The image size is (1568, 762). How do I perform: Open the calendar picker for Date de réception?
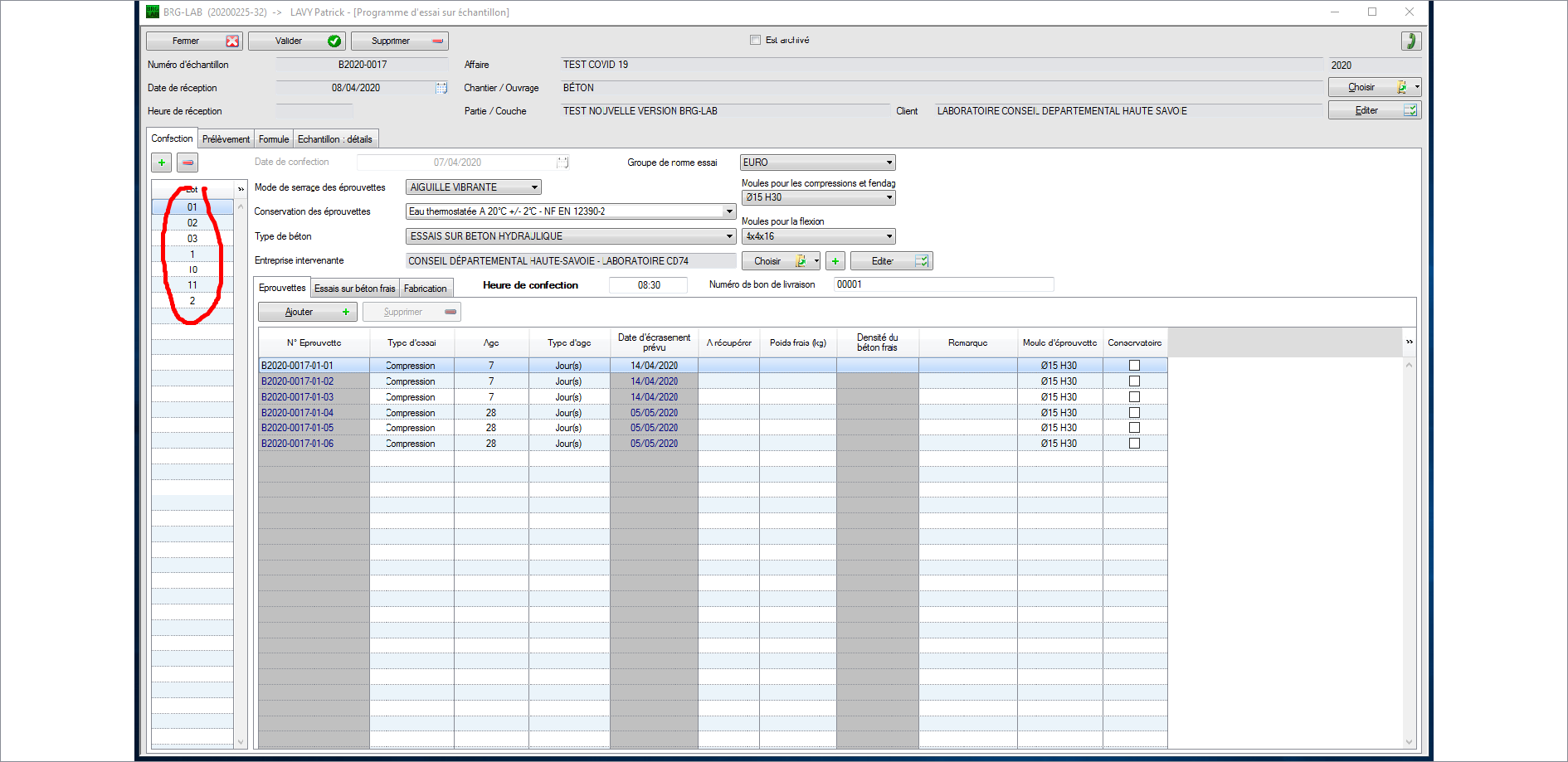pyautogui.click(x=441, y=88)
